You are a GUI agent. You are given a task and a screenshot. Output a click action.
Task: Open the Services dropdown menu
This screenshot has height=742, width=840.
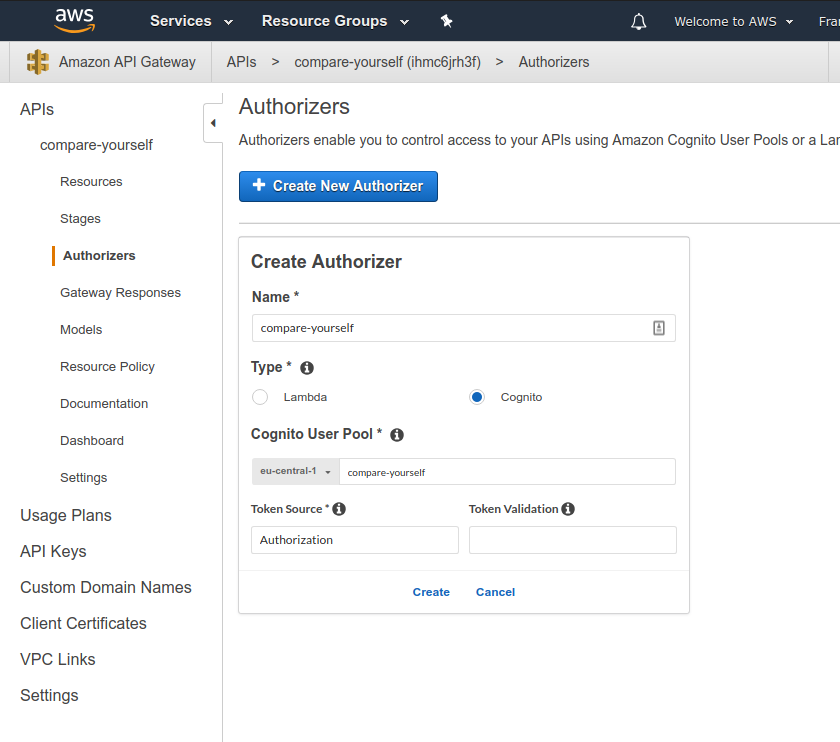point(191,21)
